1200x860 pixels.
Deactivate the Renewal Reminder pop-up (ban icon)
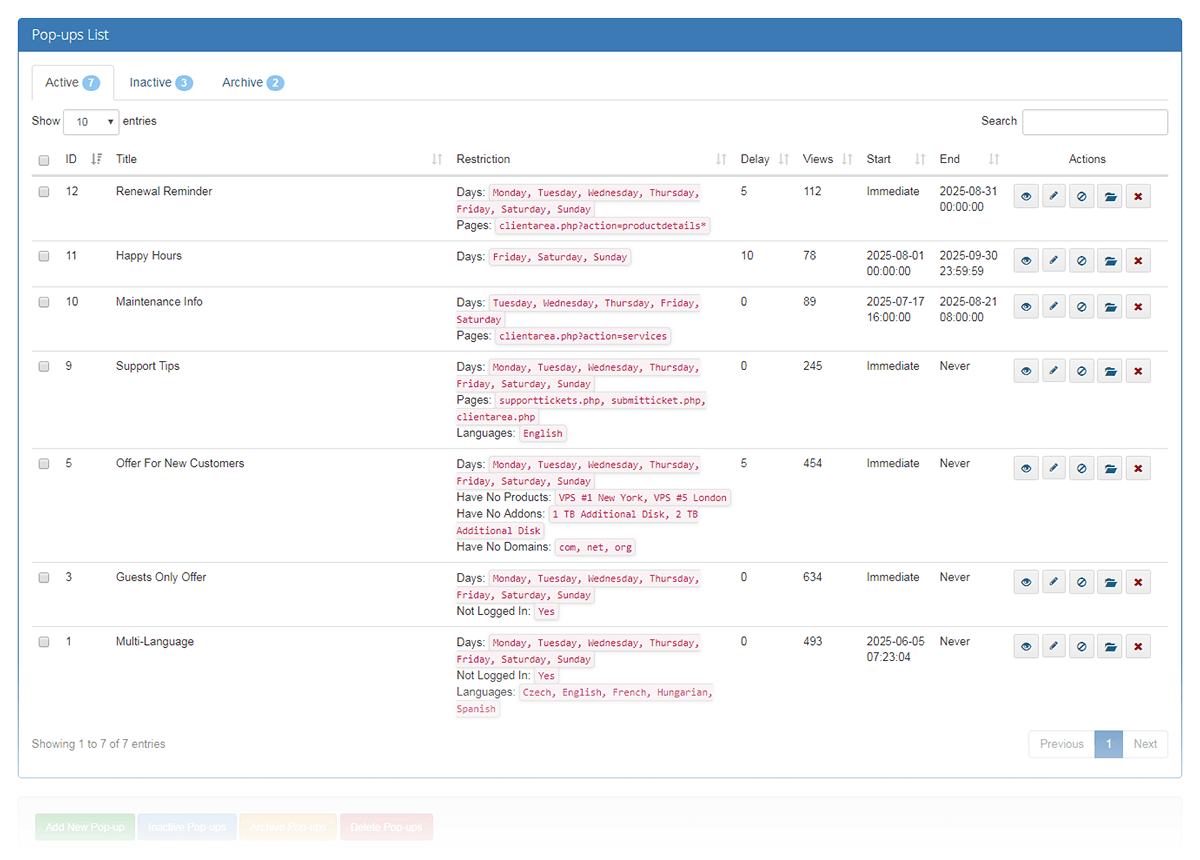(1082, 197)
